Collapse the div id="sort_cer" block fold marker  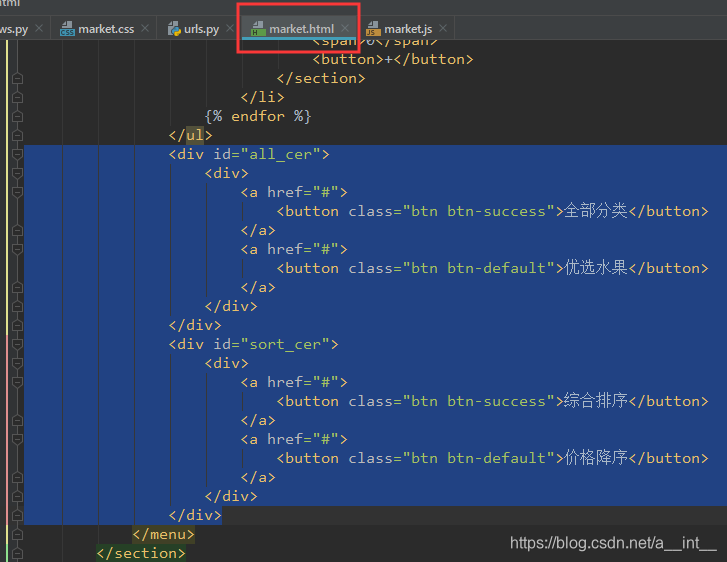(x=17, y=345)
